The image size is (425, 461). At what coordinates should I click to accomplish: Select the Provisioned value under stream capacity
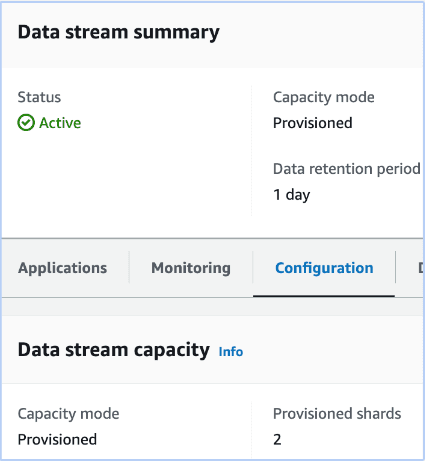(x=57, y=439)
